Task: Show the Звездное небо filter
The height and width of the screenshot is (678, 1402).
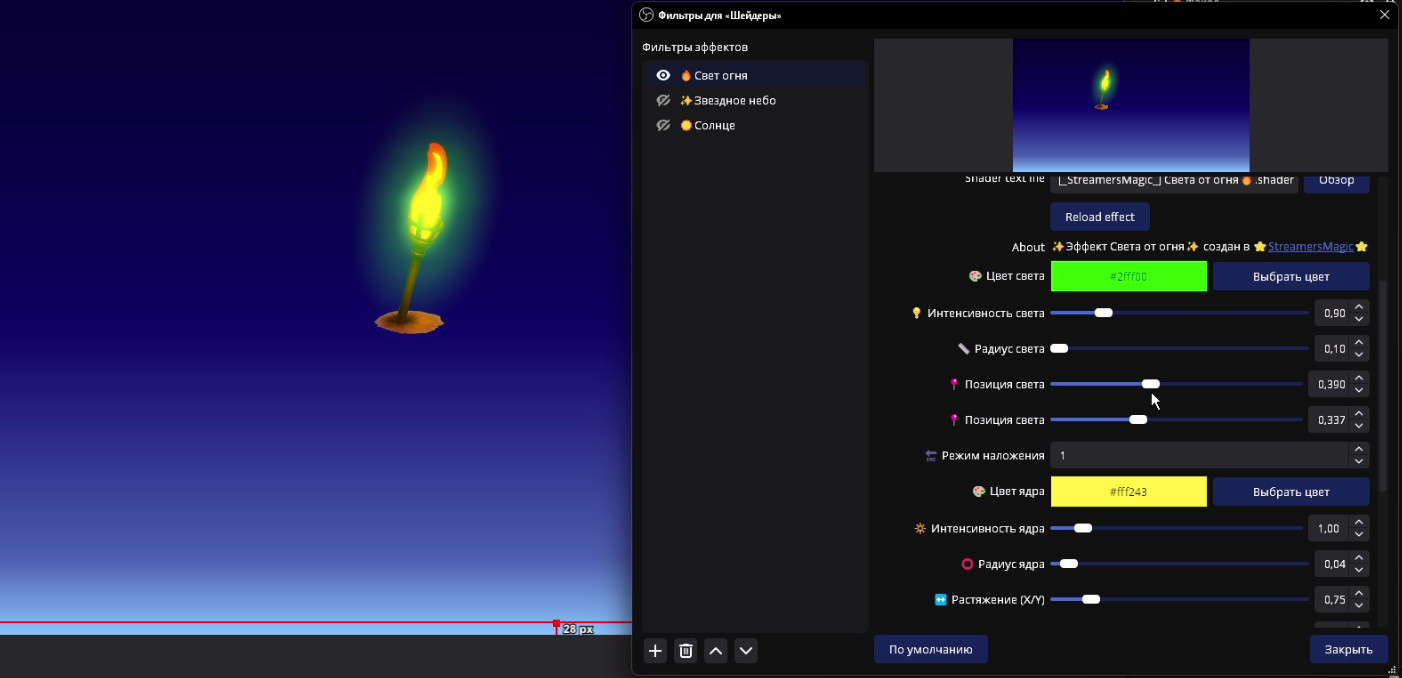Action: coord(662,101)
